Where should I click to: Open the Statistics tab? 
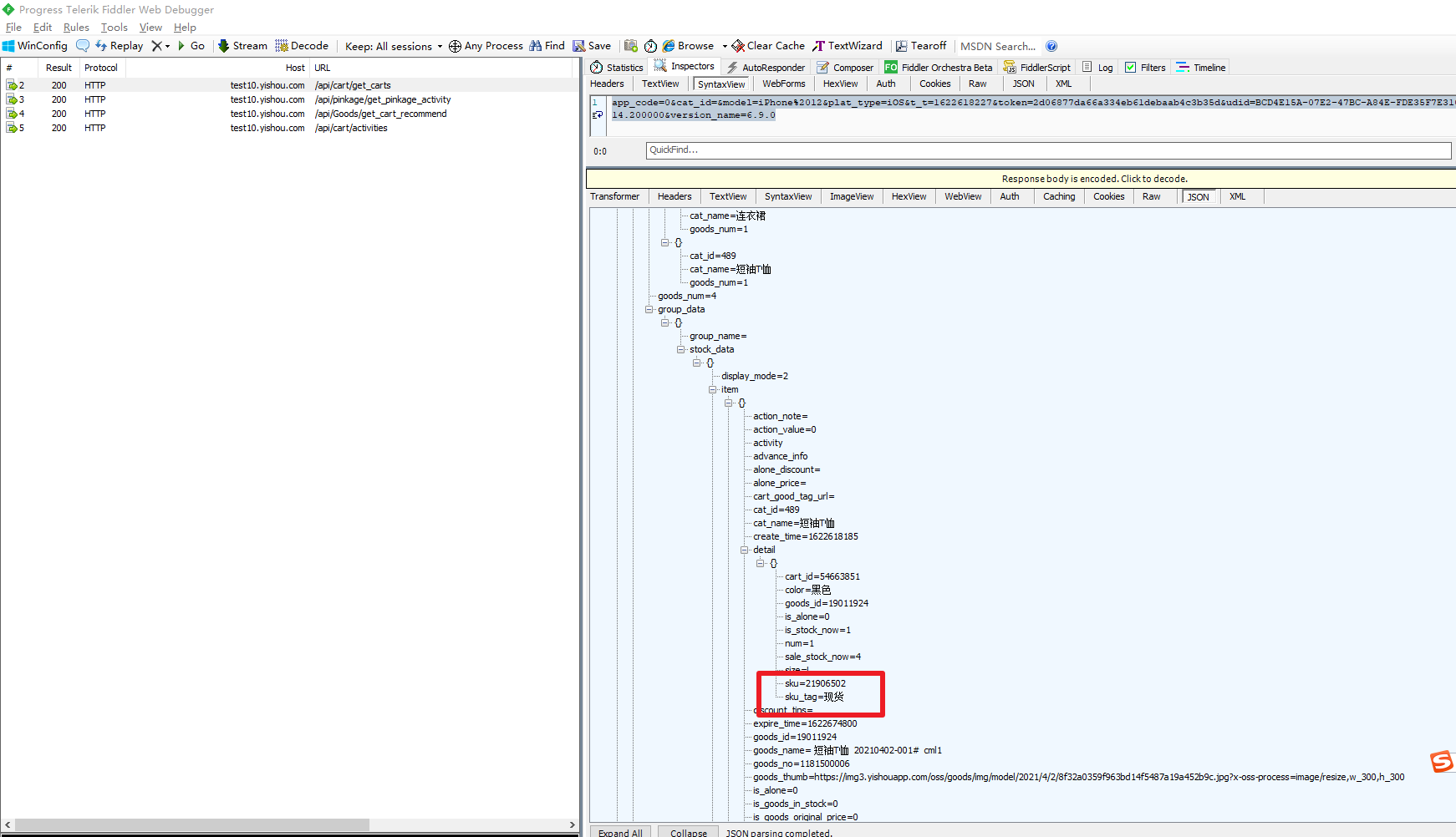point(617,68)
